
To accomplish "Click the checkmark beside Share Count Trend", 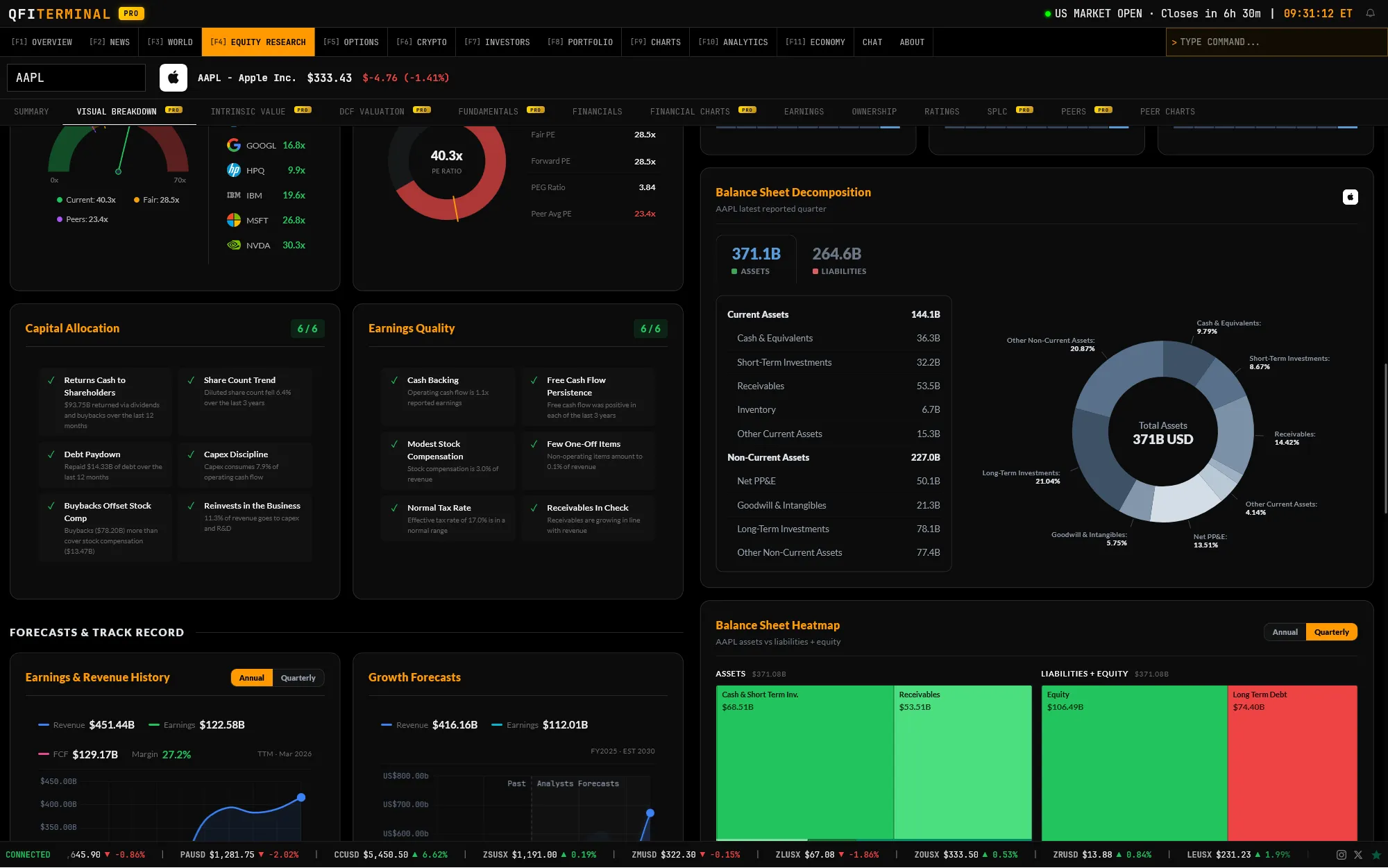I will coord(191,380).
